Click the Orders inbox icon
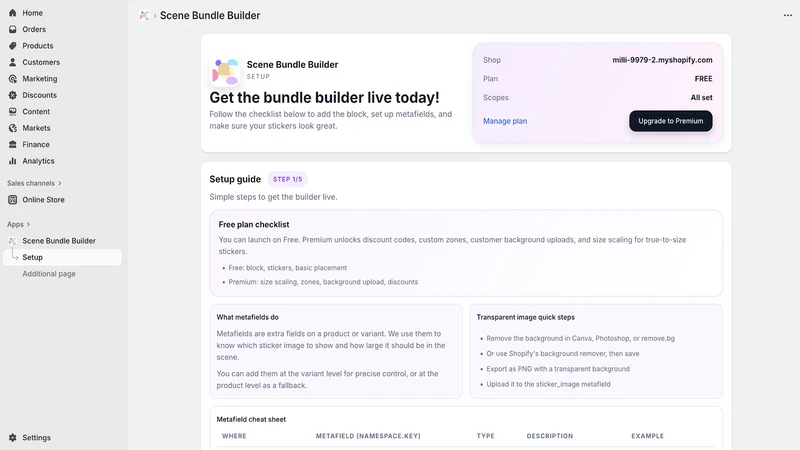800x450 pixels. click(x=13, y=29)
